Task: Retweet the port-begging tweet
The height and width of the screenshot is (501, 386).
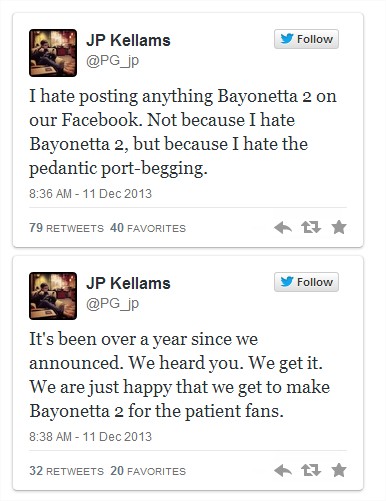Action: coord(311,228)
